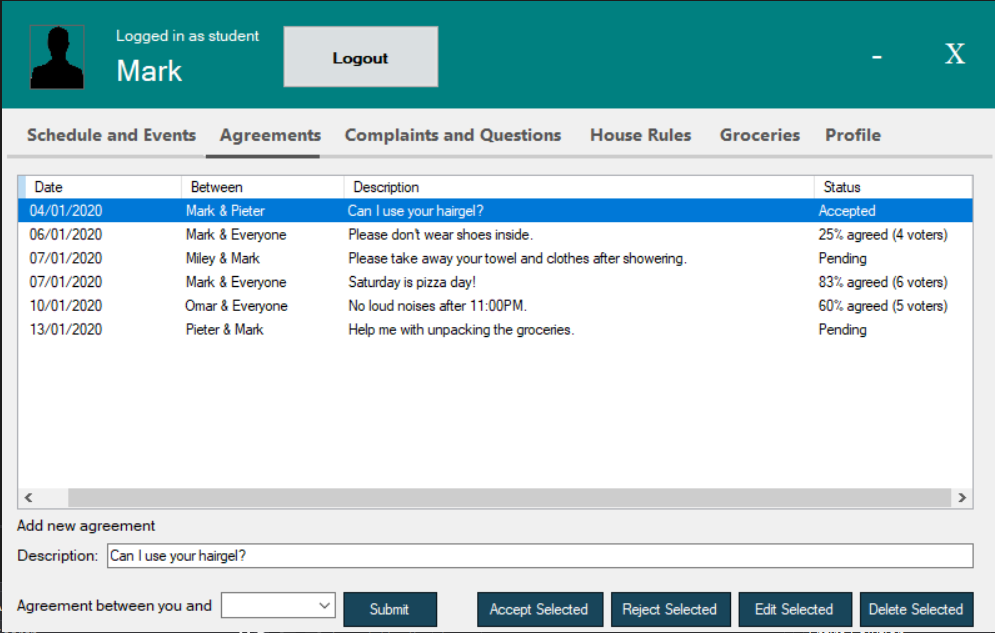Viewport: 995px width, 633px height.
Task: Select the 'Please don't wear shoes inside.' agreement
Action: 495,235
